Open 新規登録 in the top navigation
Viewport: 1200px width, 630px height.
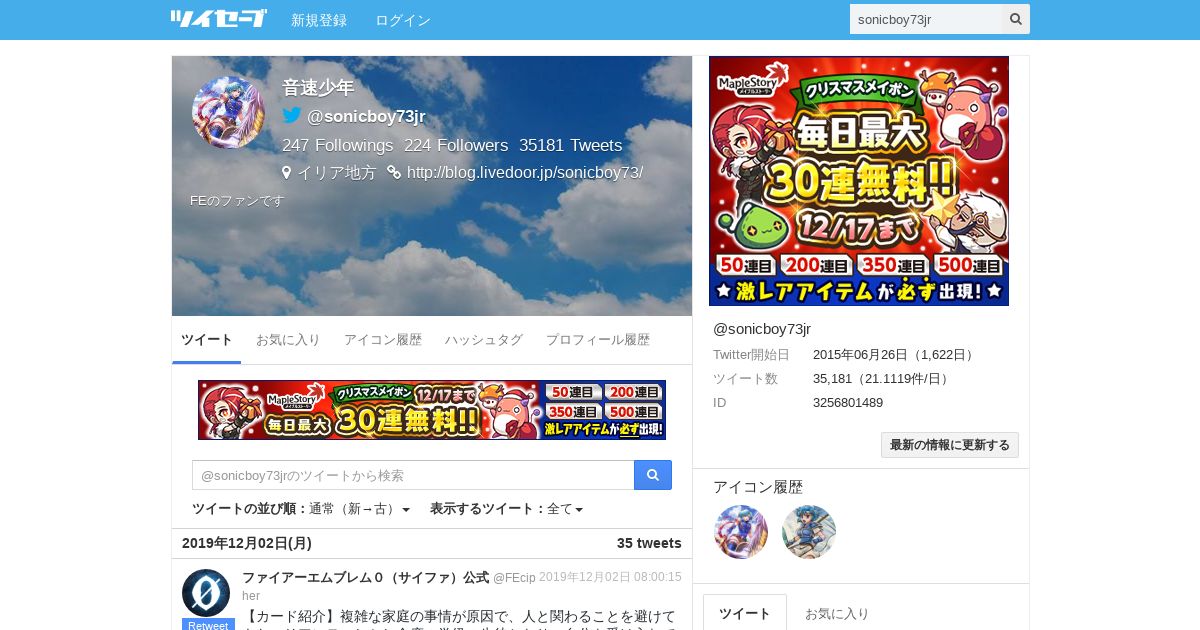(319, 20)
